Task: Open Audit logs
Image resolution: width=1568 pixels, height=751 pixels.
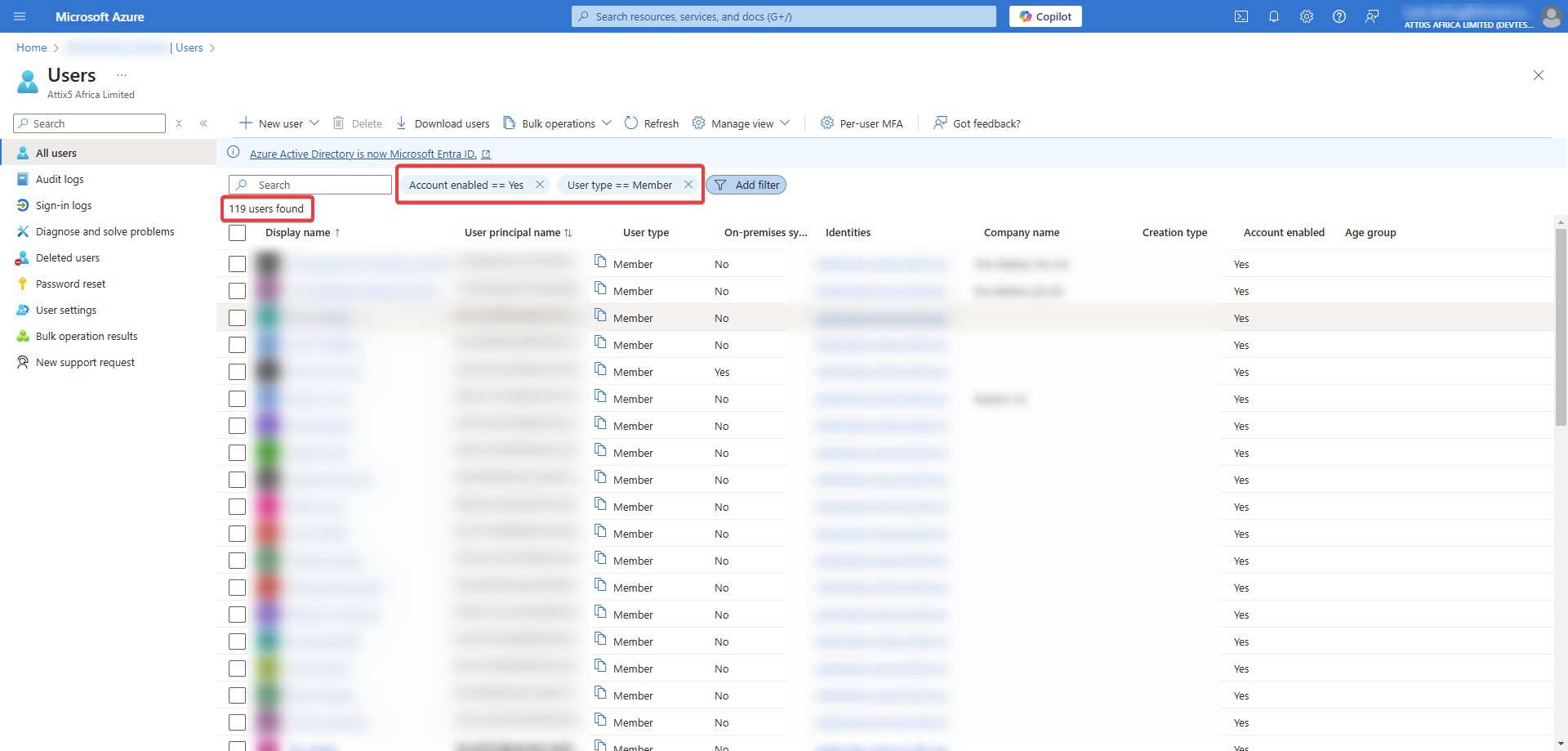Action: tap(60, 179)
